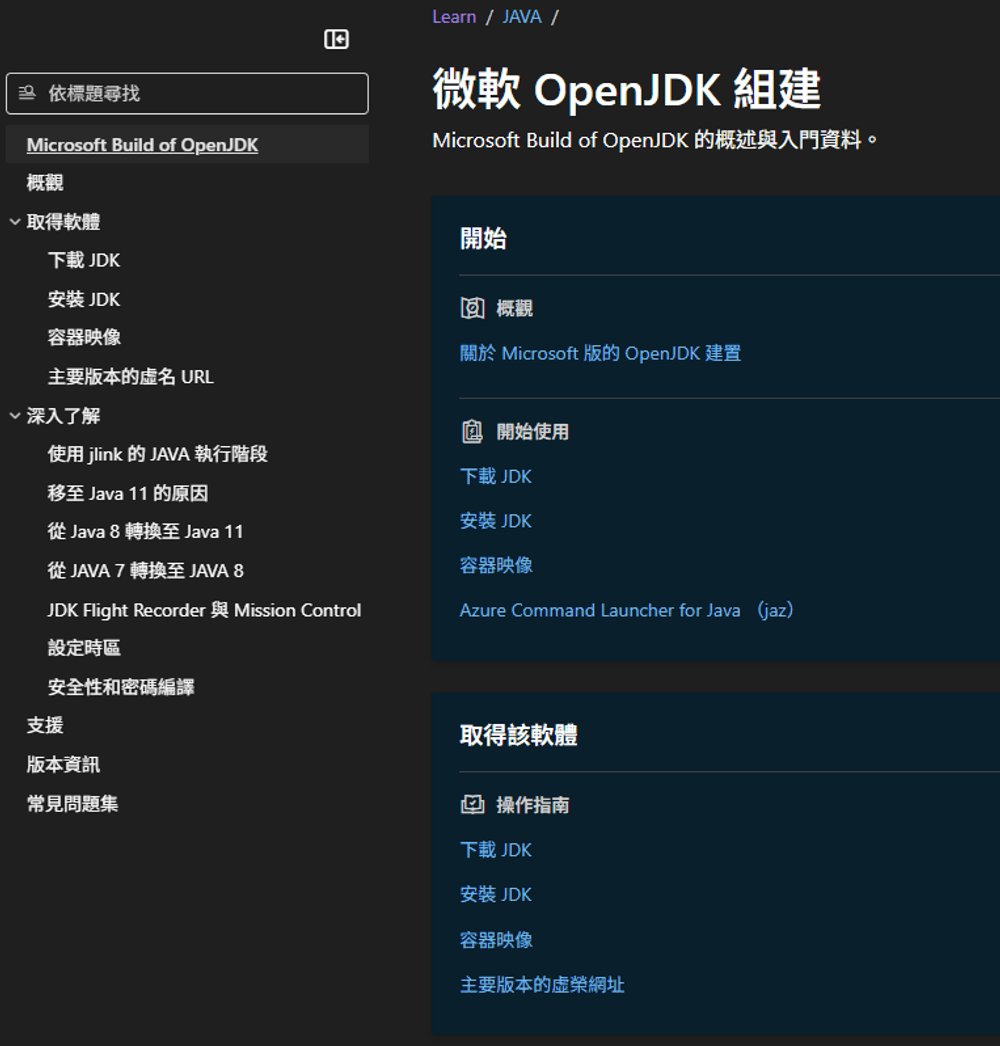Open 常見問題集 in the sidebar
Image resolution: width=1000 pixels, height=1046 pixels.
click(72, 804)
